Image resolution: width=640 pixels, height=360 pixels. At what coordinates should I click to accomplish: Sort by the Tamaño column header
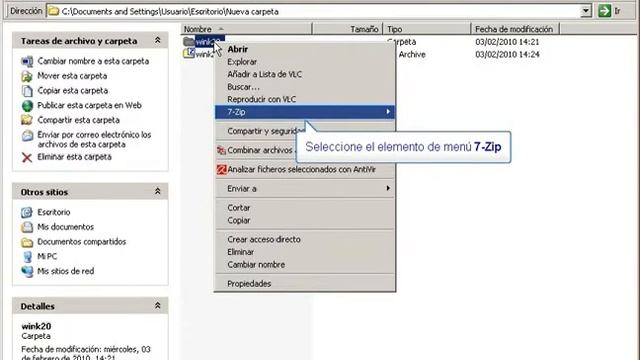tap(347, 29)
